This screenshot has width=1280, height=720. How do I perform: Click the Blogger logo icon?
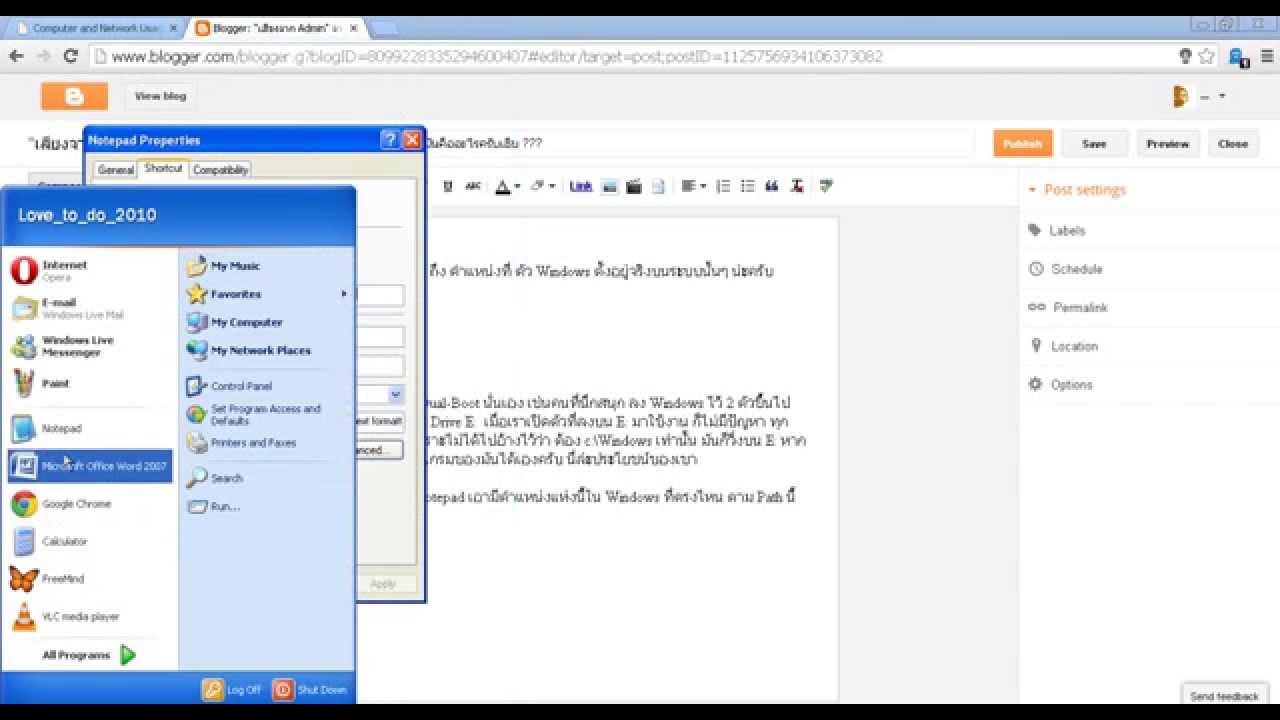pos(74,96)
